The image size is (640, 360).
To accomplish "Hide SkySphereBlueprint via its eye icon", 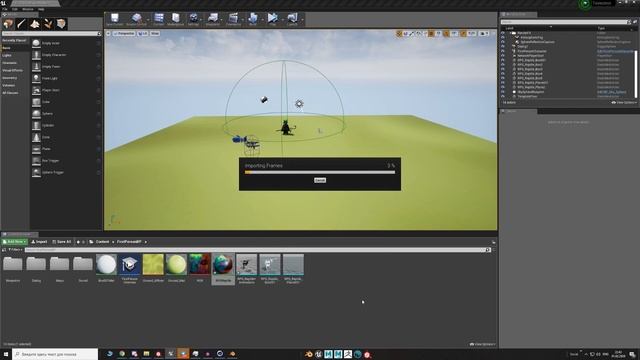I will point(503,92).
